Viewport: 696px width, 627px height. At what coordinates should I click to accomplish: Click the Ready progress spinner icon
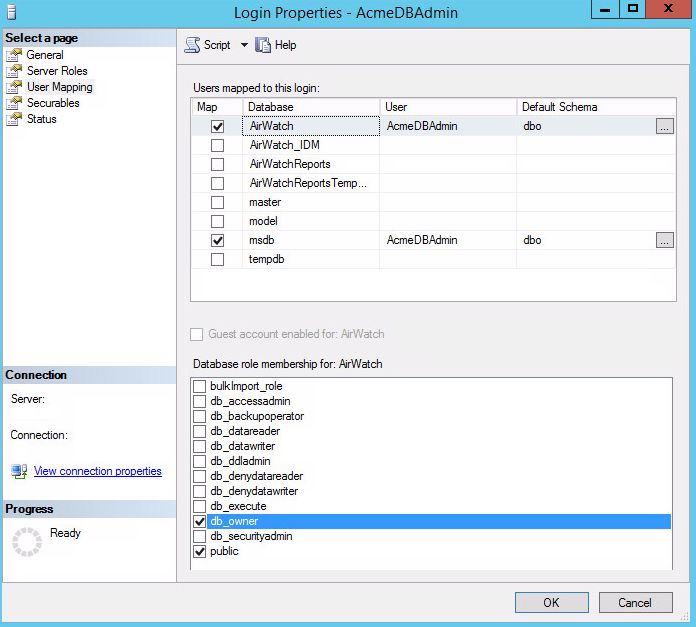pyautogui.click(x=27, y=541)
